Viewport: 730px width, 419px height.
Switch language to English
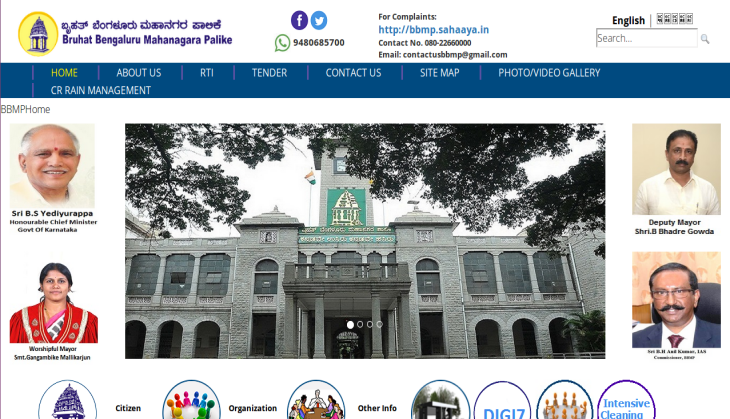[x=628, y=20]
